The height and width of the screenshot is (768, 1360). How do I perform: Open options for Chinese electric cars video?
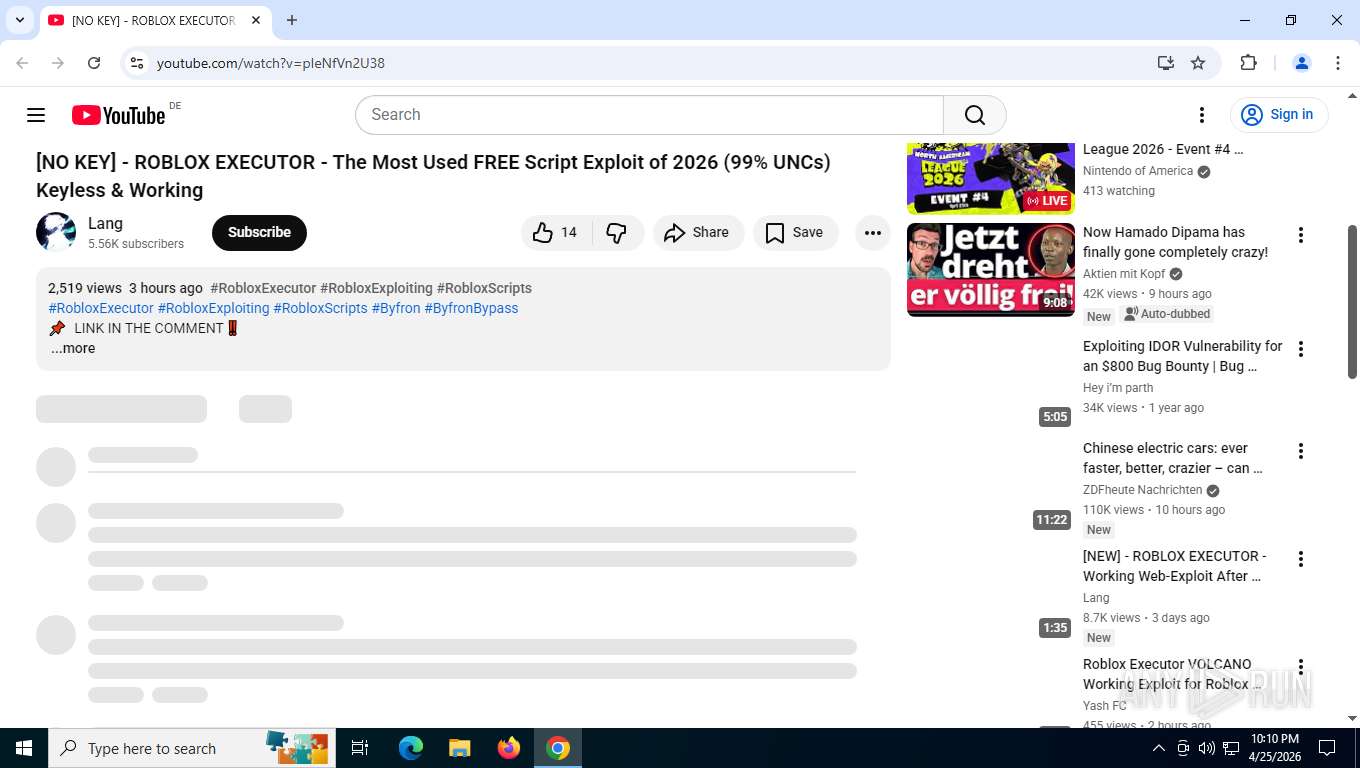pyautogui.click(x=1301, y=451)
